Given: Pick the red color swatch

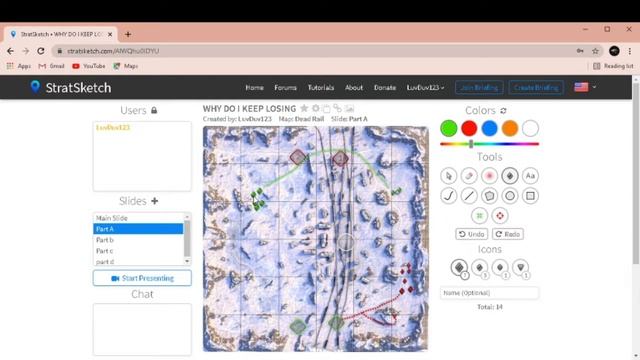Looking at the screenshot, I should point(469,128).
